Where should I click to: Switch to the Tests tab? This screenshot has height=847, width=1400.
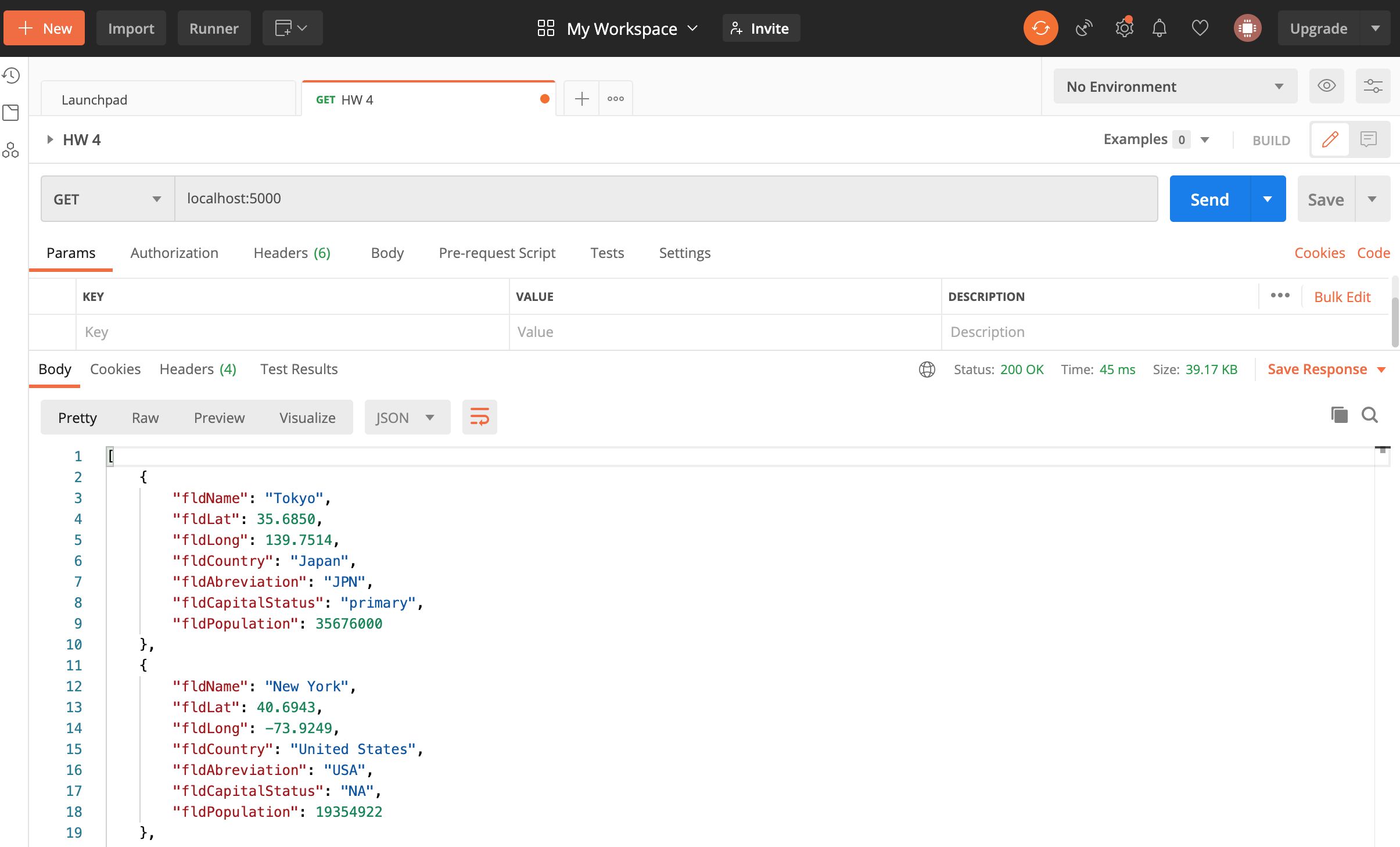tap(607, 252)
